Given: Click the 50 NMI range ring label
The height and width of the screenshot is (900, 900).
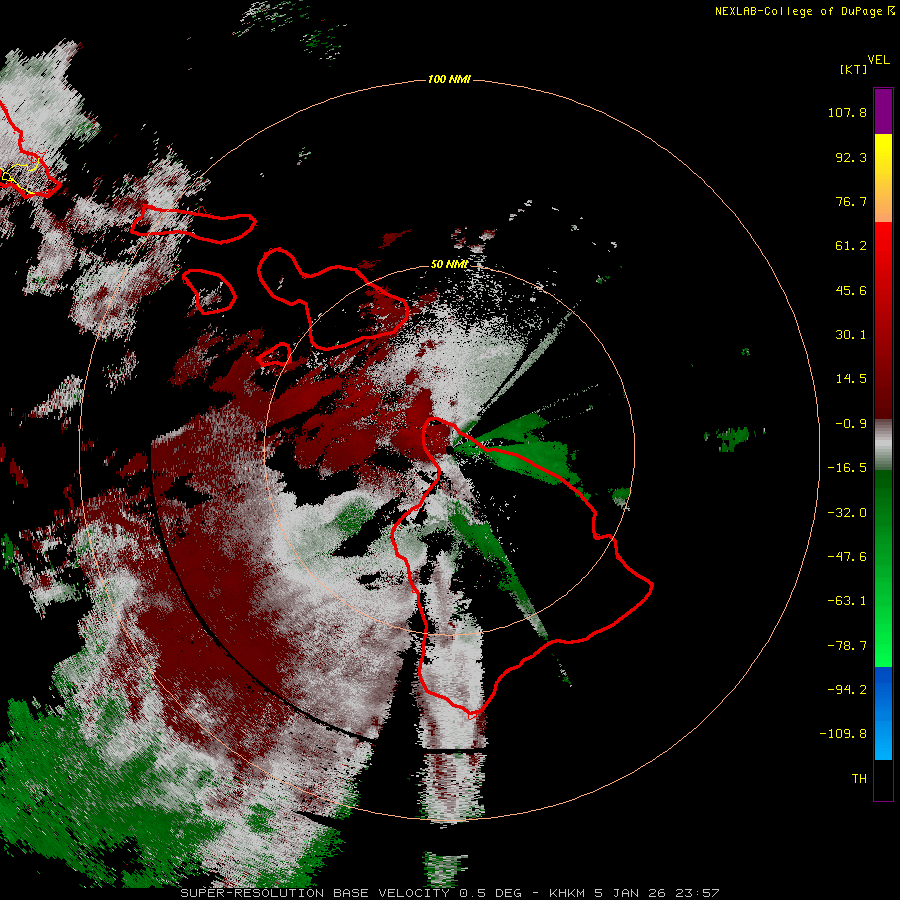Looking at the screenshot, I should 449,264.
